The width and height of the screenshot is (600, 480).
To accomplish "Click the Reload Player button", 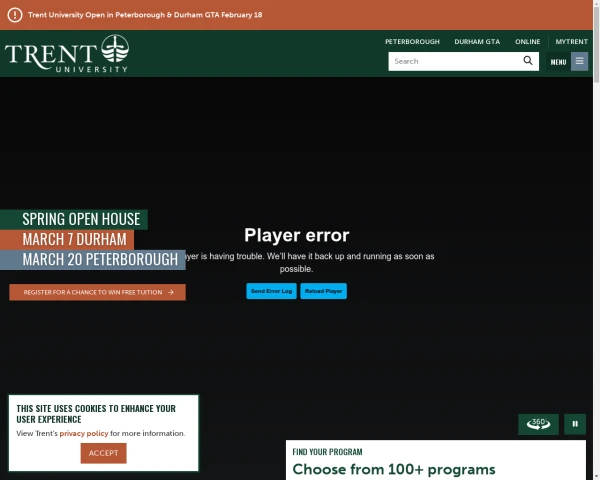I will click(323, 291).
